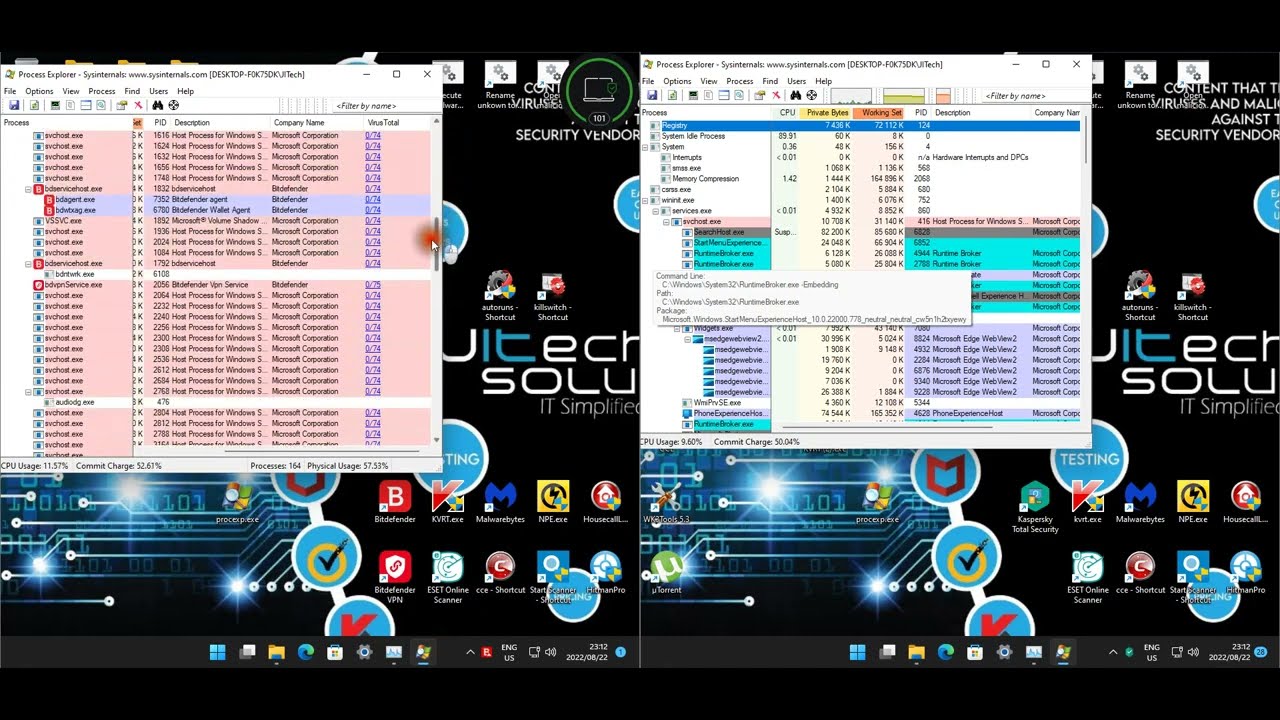Image resolution: width=1280 pixels, height=720 pixels.
Task: Open Options menu in left Process Explorer
Action: [39, 91]
